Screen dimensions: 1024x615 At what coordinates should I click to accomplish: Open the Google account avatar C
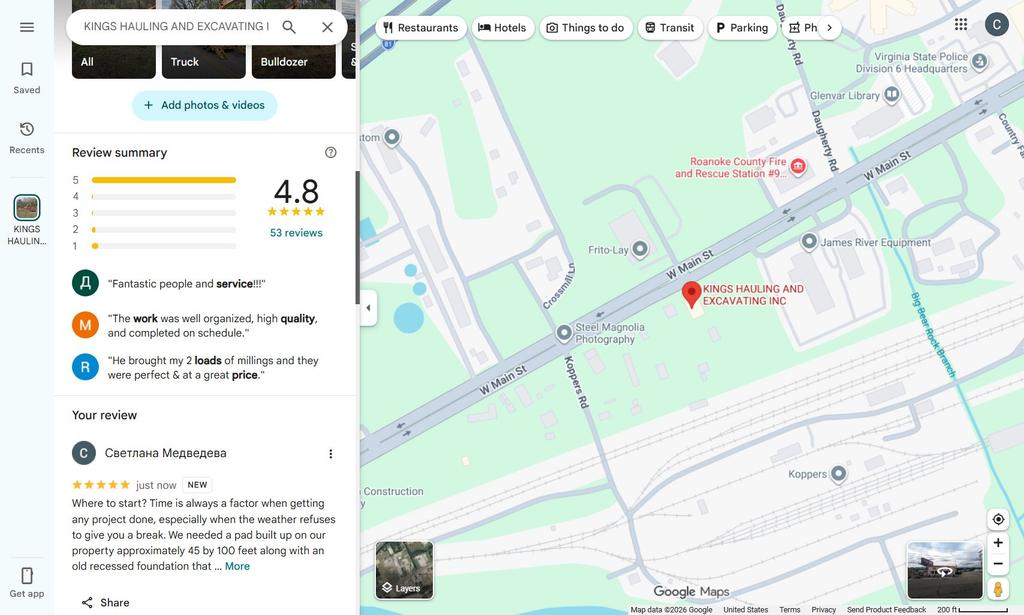997,25
